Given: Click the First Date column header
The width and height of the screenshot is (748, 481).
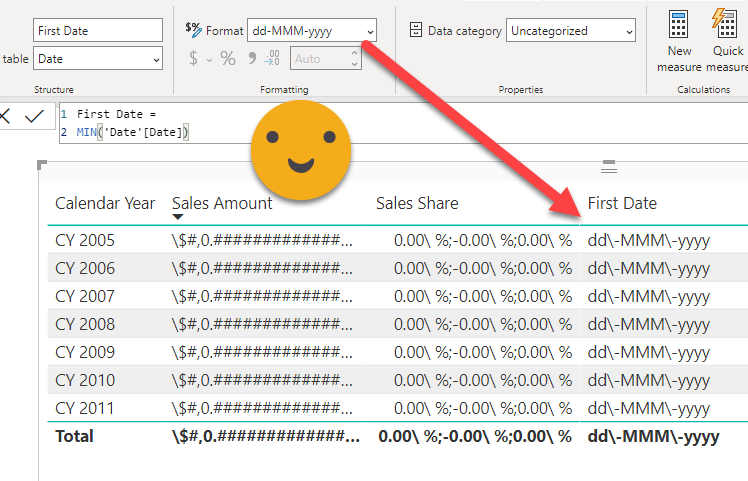Looking at the screenshot, I should (622, 203).
